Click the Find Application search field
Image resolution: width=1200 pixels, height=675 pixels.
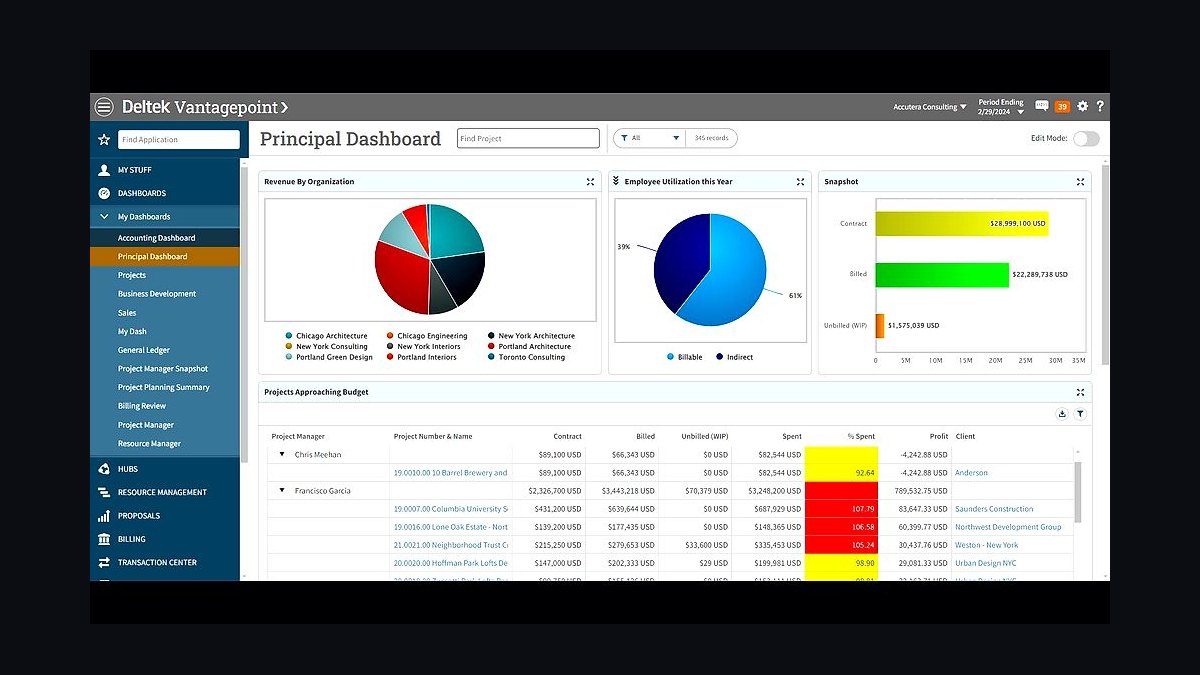[179, 140]
